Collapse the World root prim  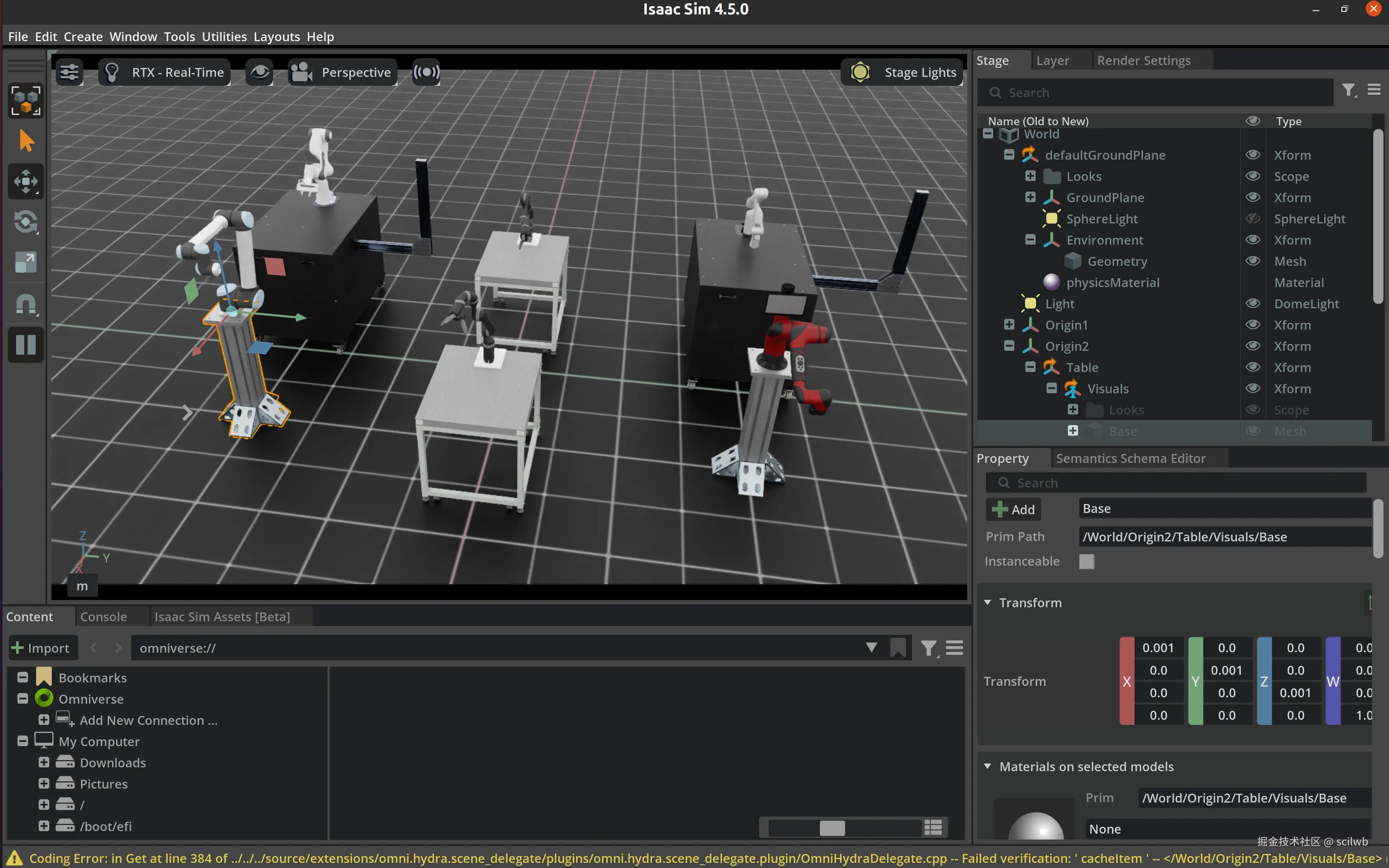tap(988, 134)
